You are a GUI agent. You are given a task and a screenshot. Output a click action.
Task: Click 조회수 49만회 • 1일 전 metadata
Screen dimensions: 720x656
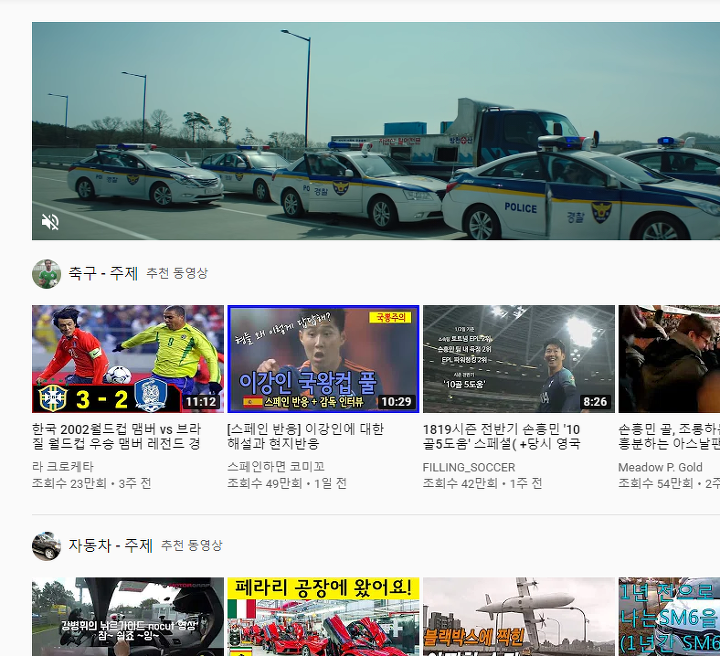point(287,483)
